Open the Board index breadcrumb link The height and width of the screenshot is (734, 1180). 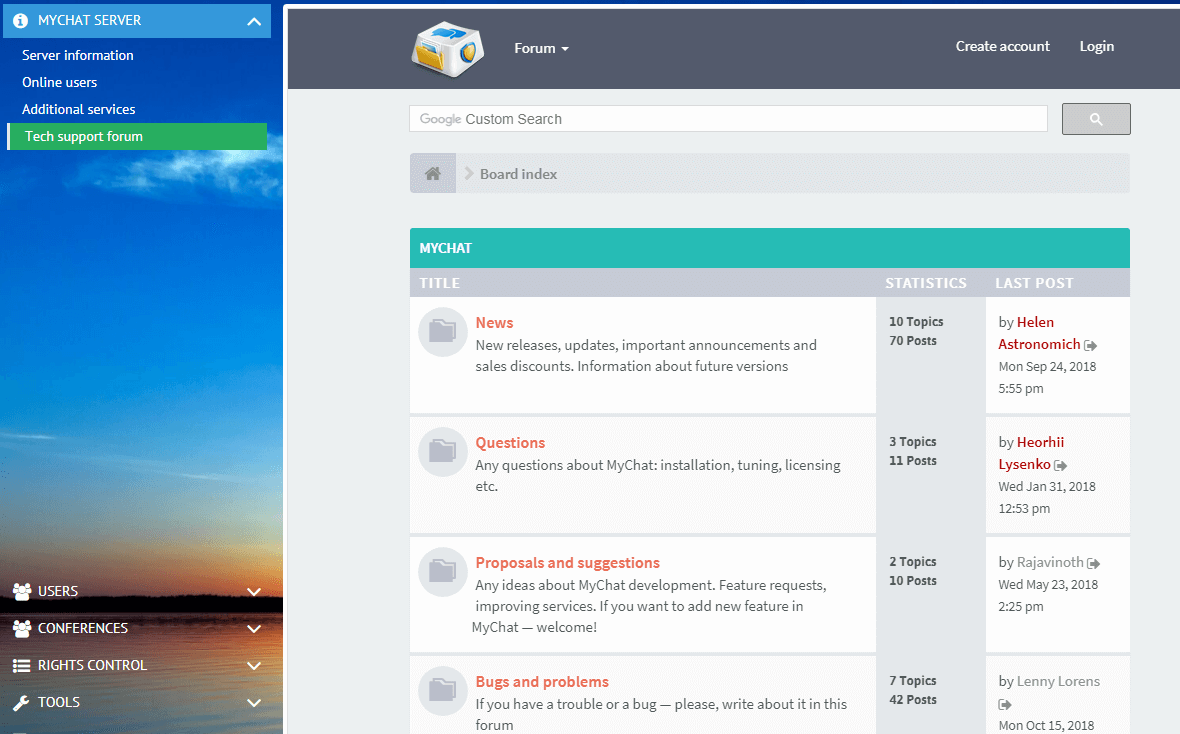point(518,174)
